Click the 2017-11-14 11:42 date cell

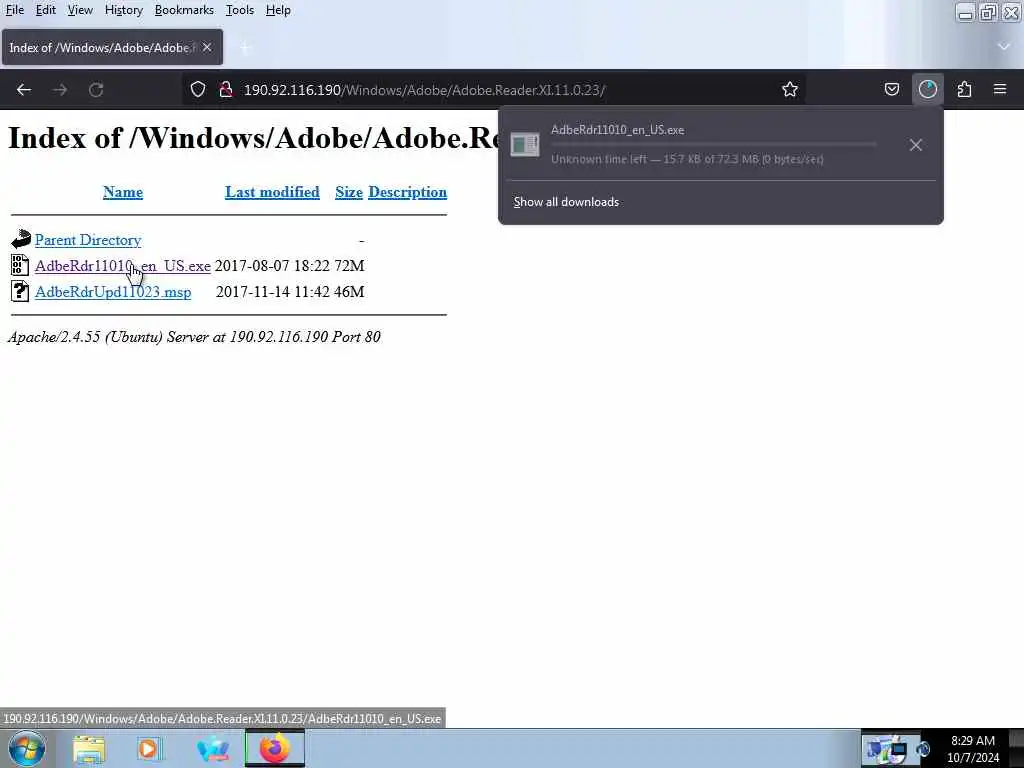272,292
